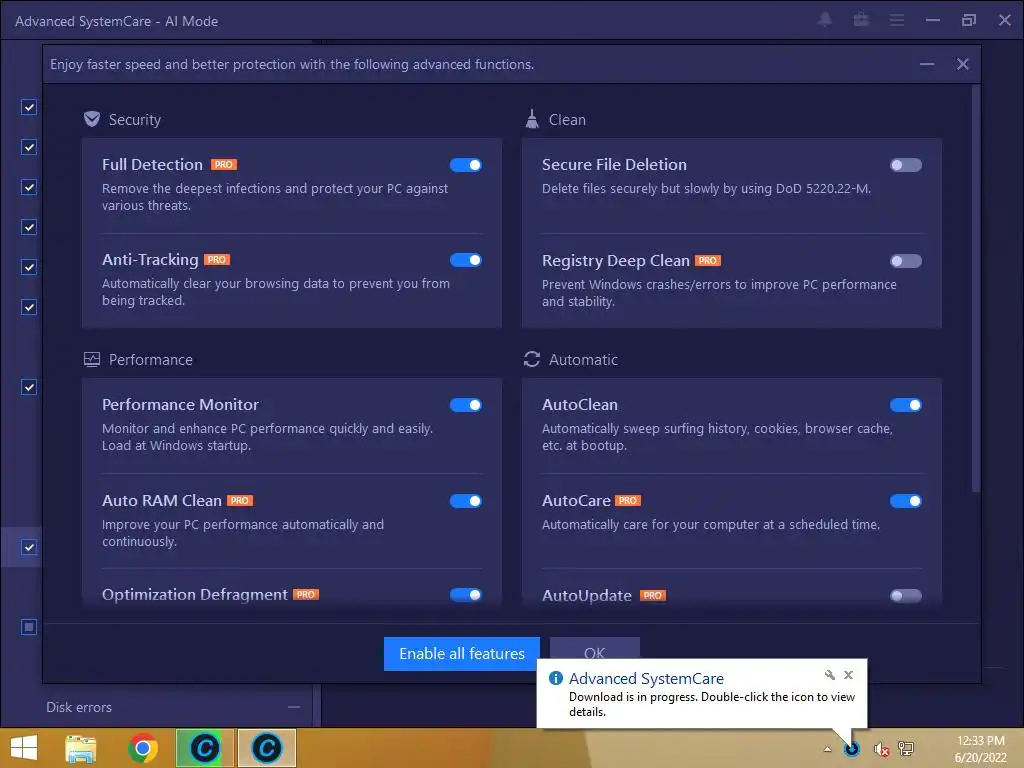1024x768 pixels.
Task: Select the AutoClean heading text
Action: [580, 405]
